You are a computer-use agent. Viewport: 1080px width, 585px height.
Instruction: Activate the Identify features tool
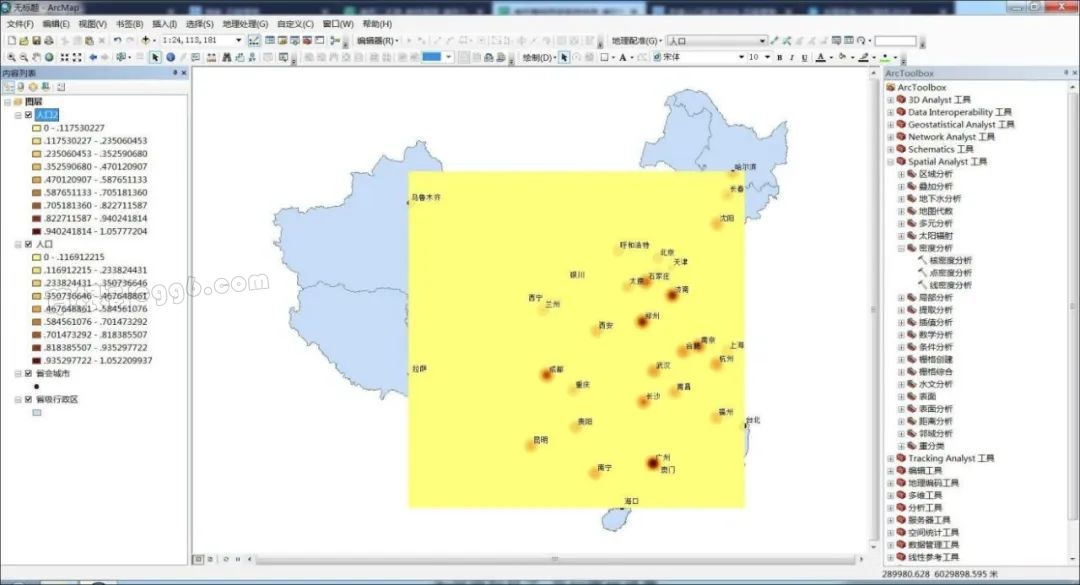(x=169, y=58)
